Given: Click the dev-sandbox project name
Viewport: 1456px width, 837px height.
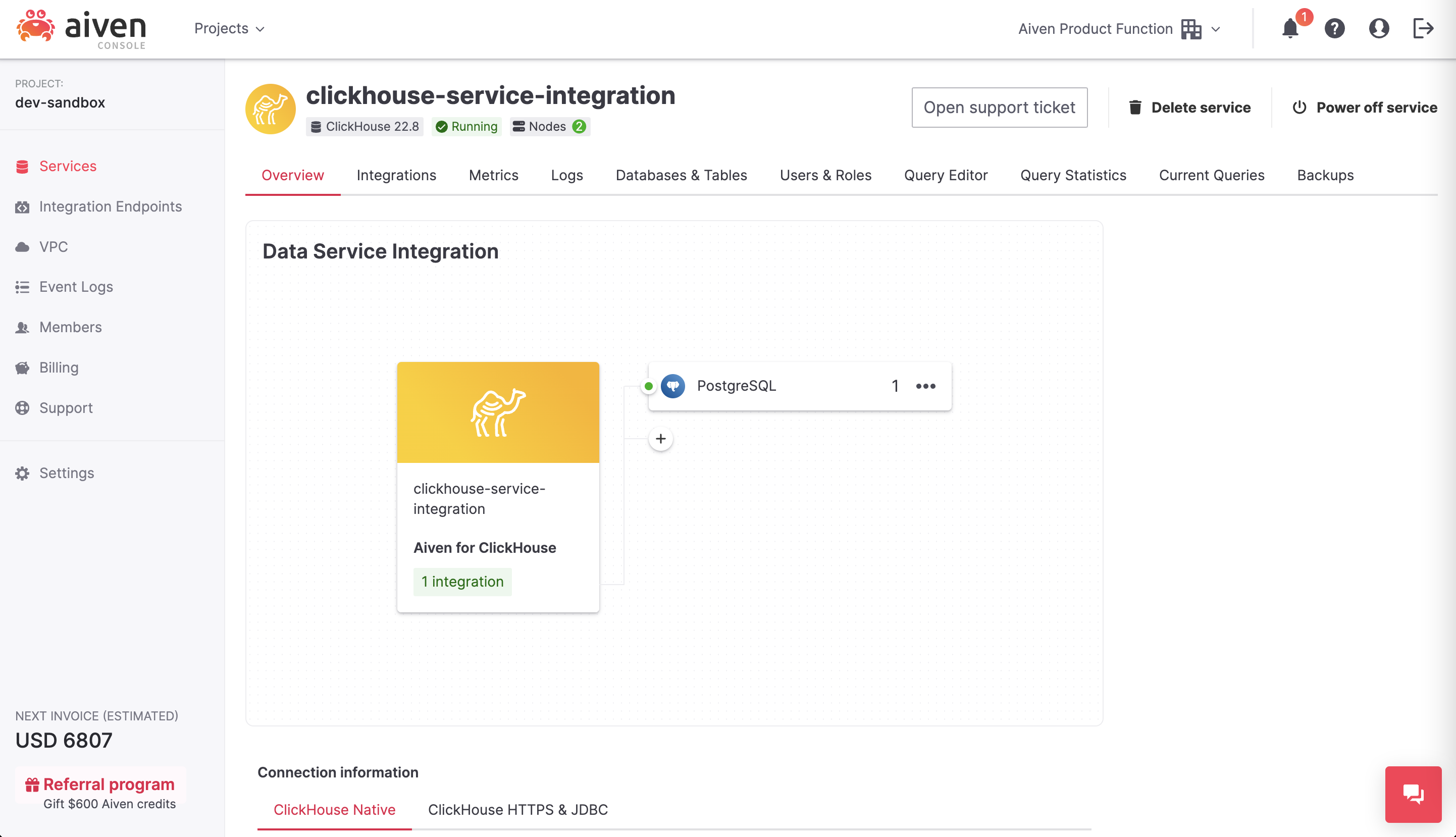Looking at the screenshot, I should pyautogui.click(x=60, y=103).
